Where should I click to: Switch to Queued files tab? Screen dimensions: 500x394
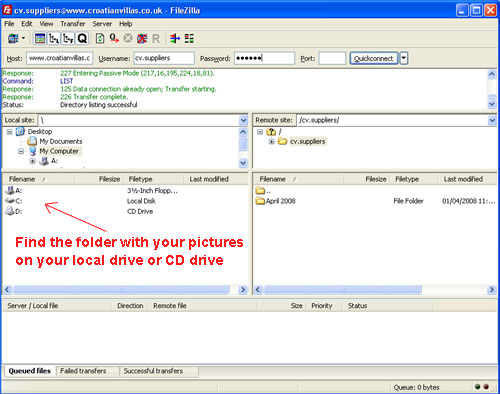point(29,371)
